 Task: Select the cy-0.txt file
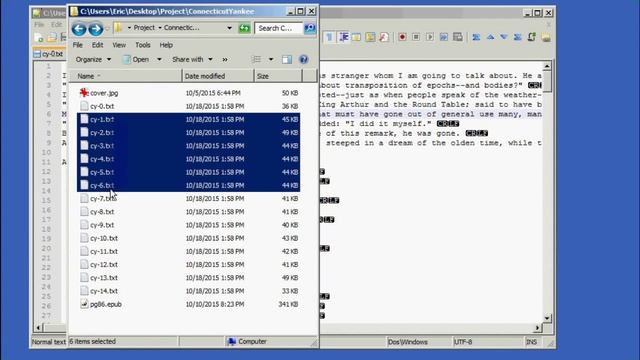point(97,106)
